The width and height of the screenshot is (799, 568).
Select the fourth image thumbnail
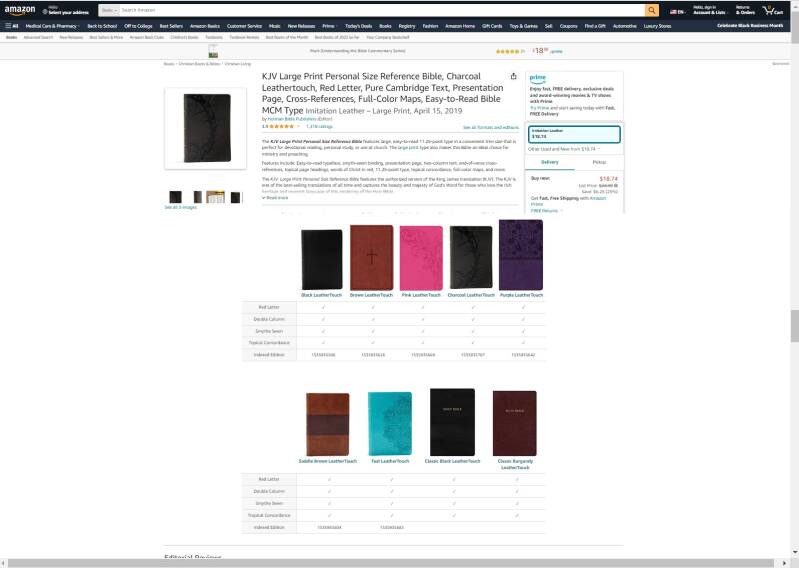(235, 197)
